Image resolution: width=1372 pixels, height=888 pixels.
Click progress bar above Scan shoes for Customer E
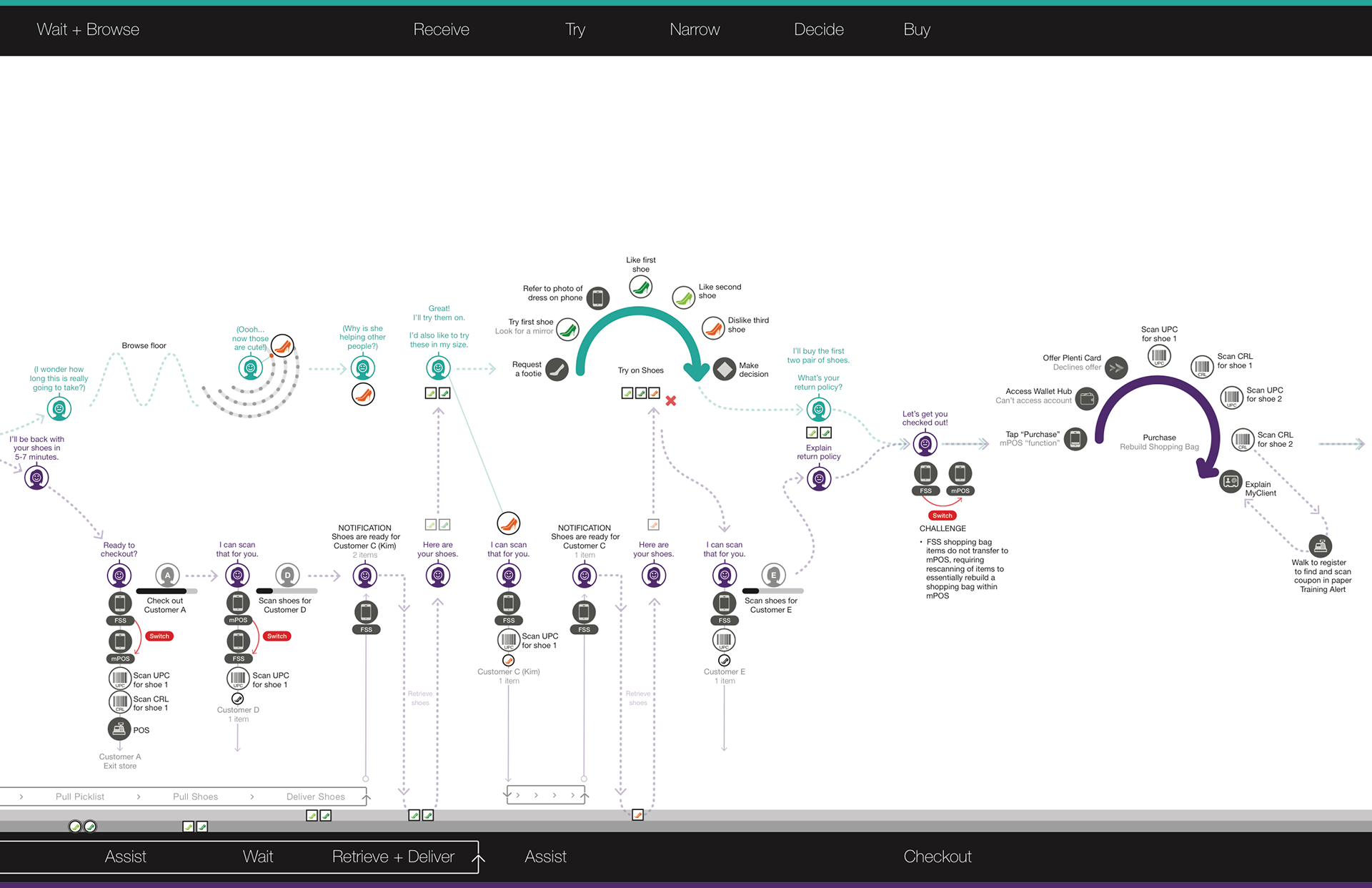click(772, 591)
